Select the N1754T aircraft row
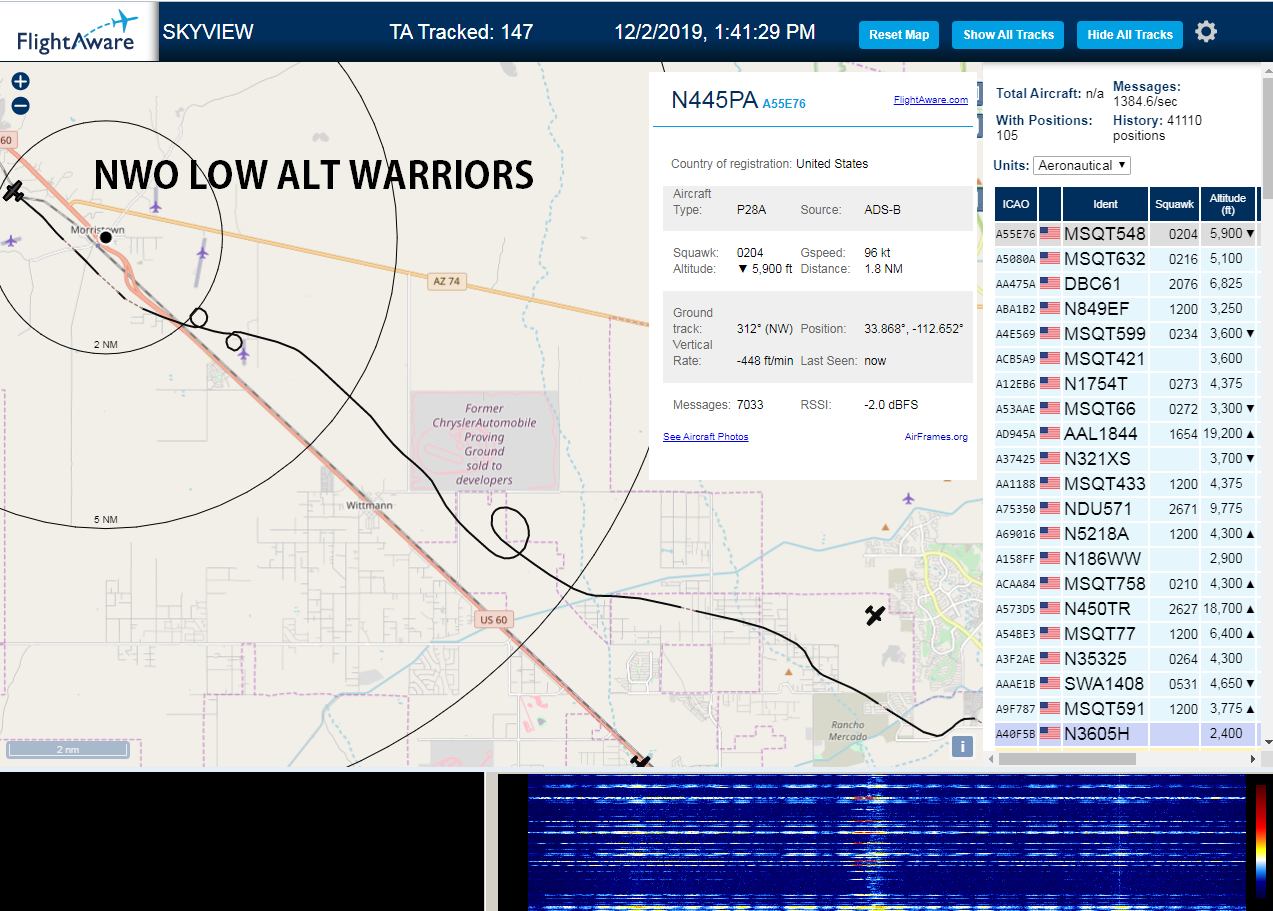Screen dimensions: 1273x911 1127,384
